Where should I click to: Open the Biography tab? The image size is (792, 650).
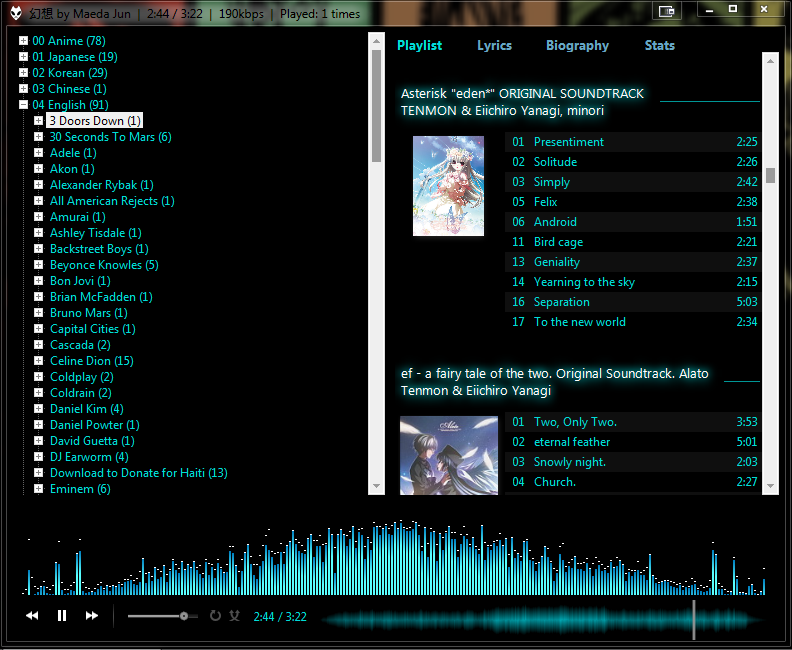pyautogui.click(x=577, y=45)
